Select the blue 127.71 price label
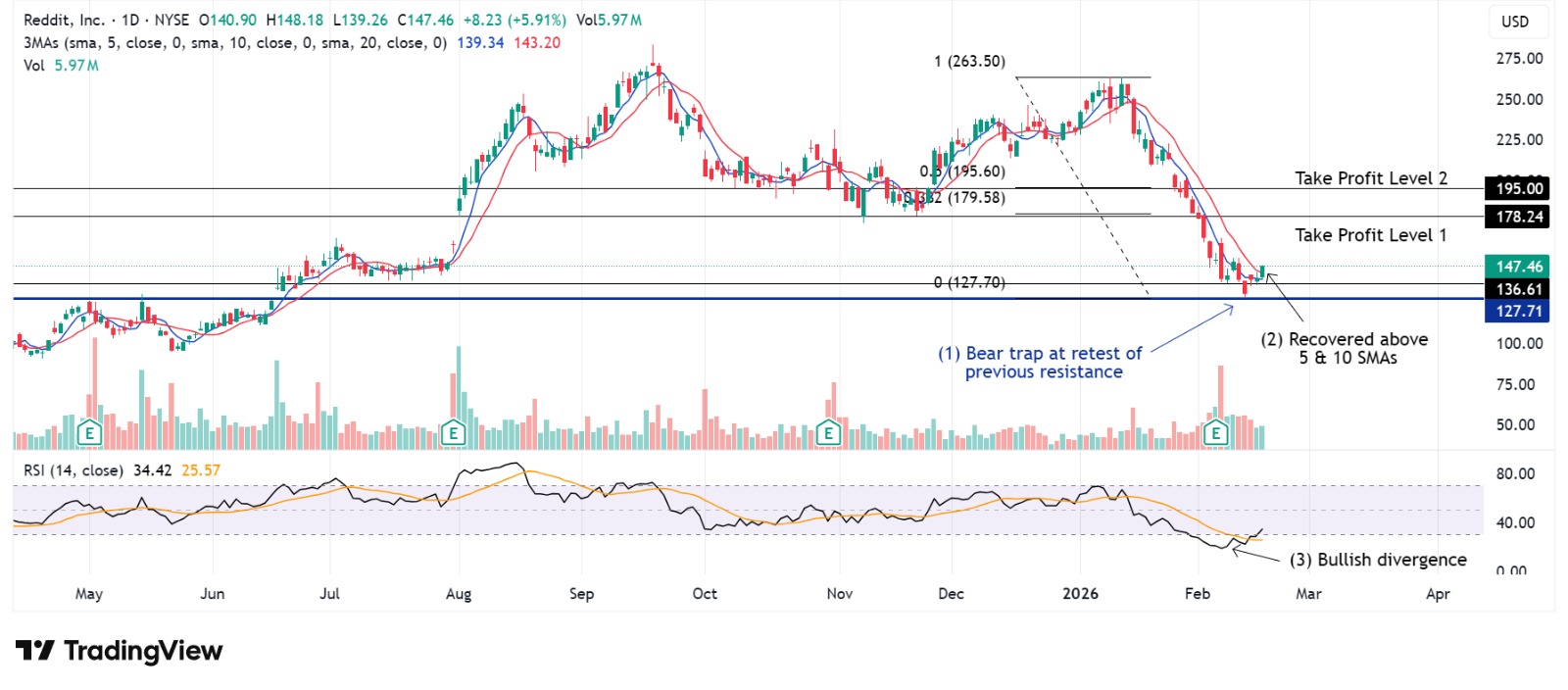This screenshot has height=690, width=1568. [x=1518, y=312]
